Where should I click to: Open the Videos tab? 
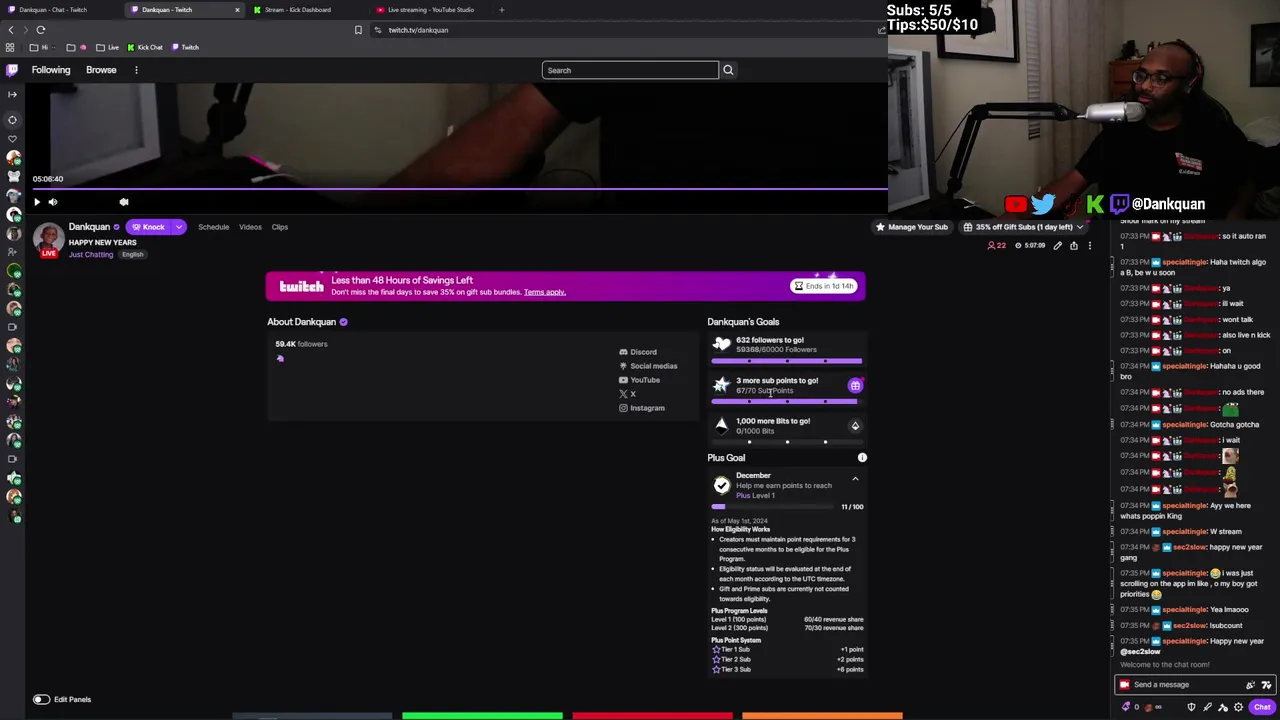point(250,227)
